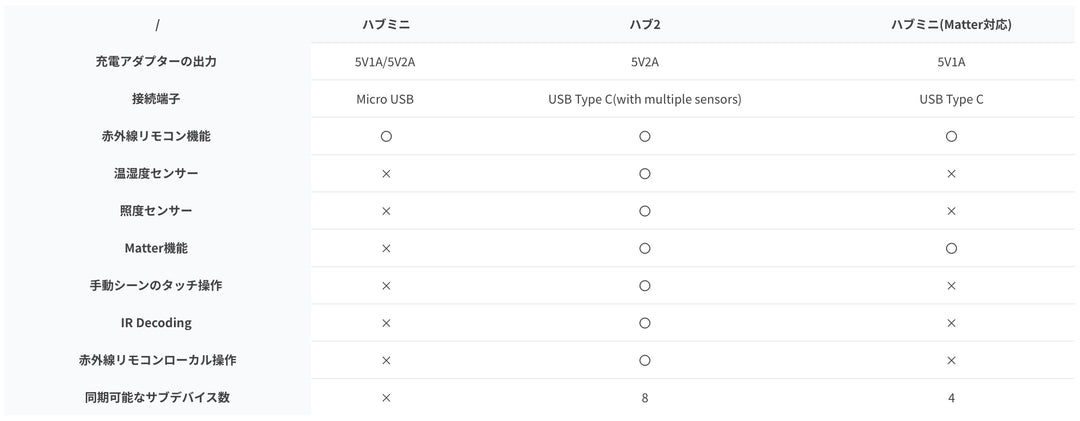Click the slash header in the first column
The image size is (1080, 421).
[157, 25]
